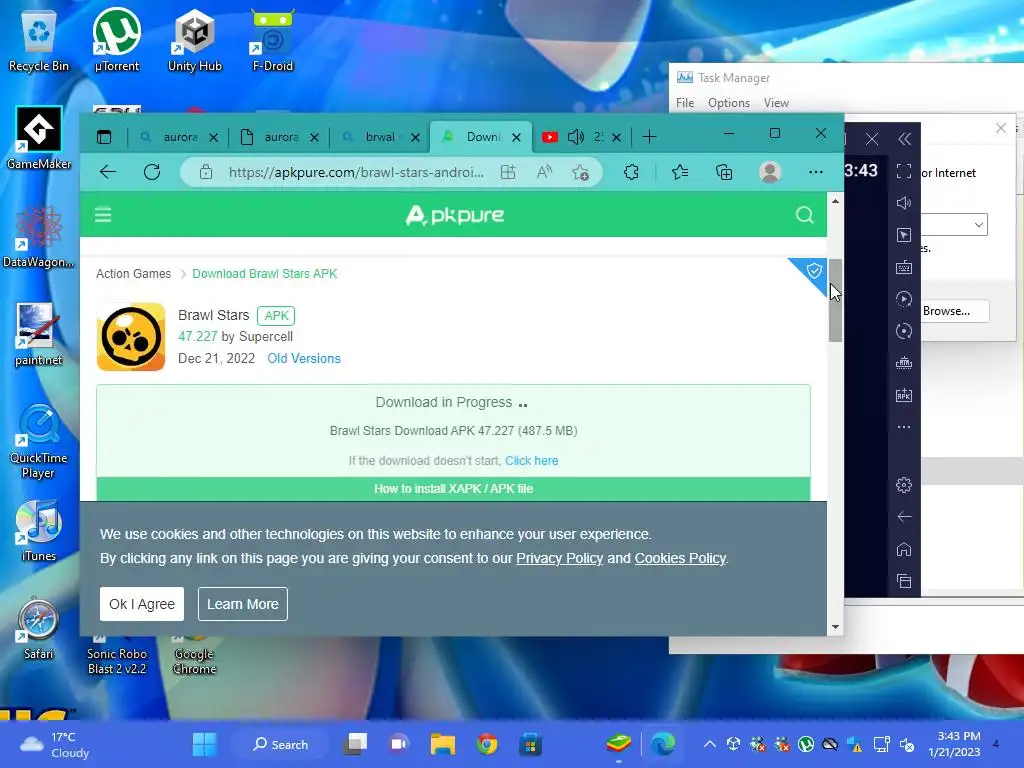The height and width of the screenshot is (768, 1024).
Task: Open the APKPure hamburger menu
Action: tap(103, 215)
